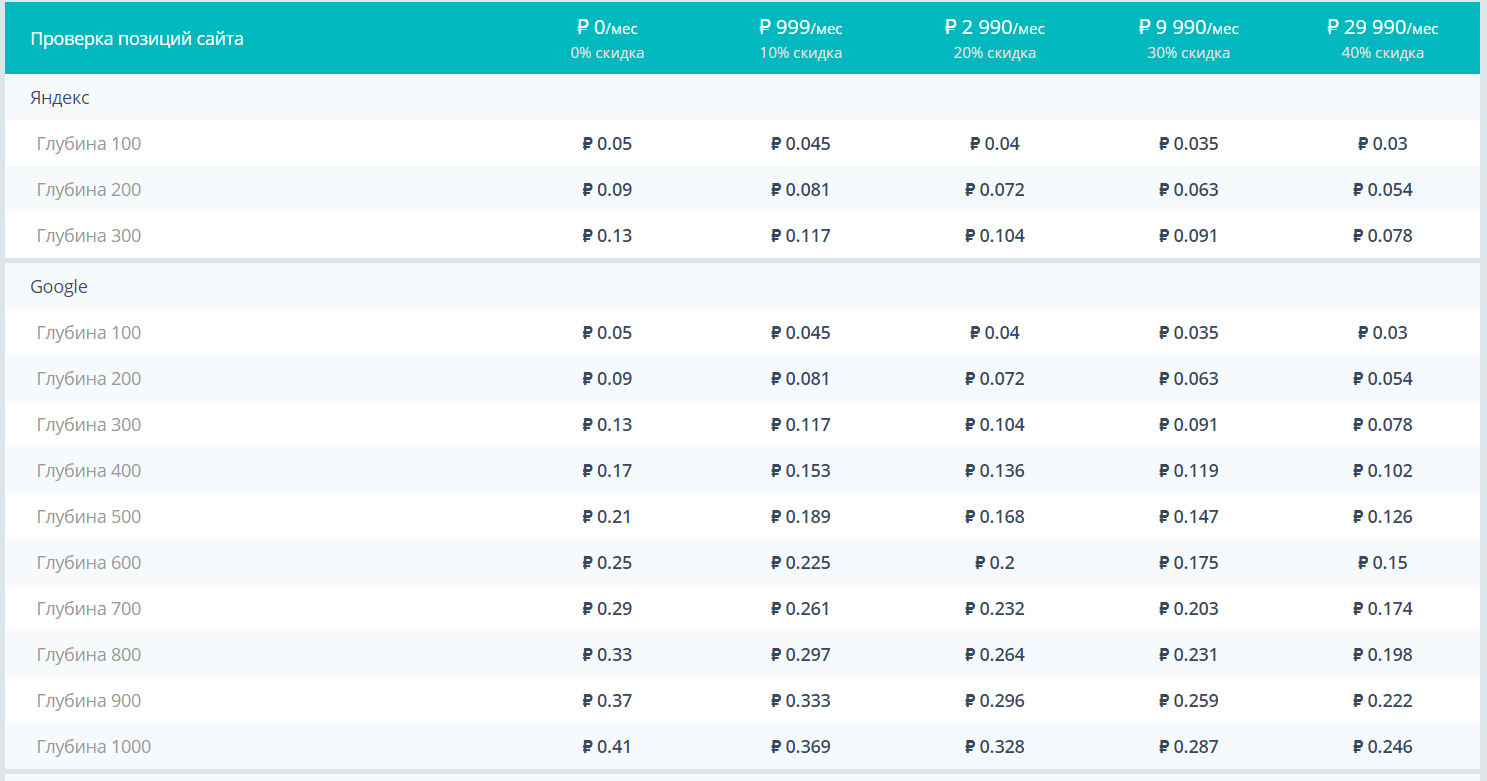The height and width of the screenshot is (781, 1487).
Task: Select the 'Глубина 800' row label
Action: point(89,655)
